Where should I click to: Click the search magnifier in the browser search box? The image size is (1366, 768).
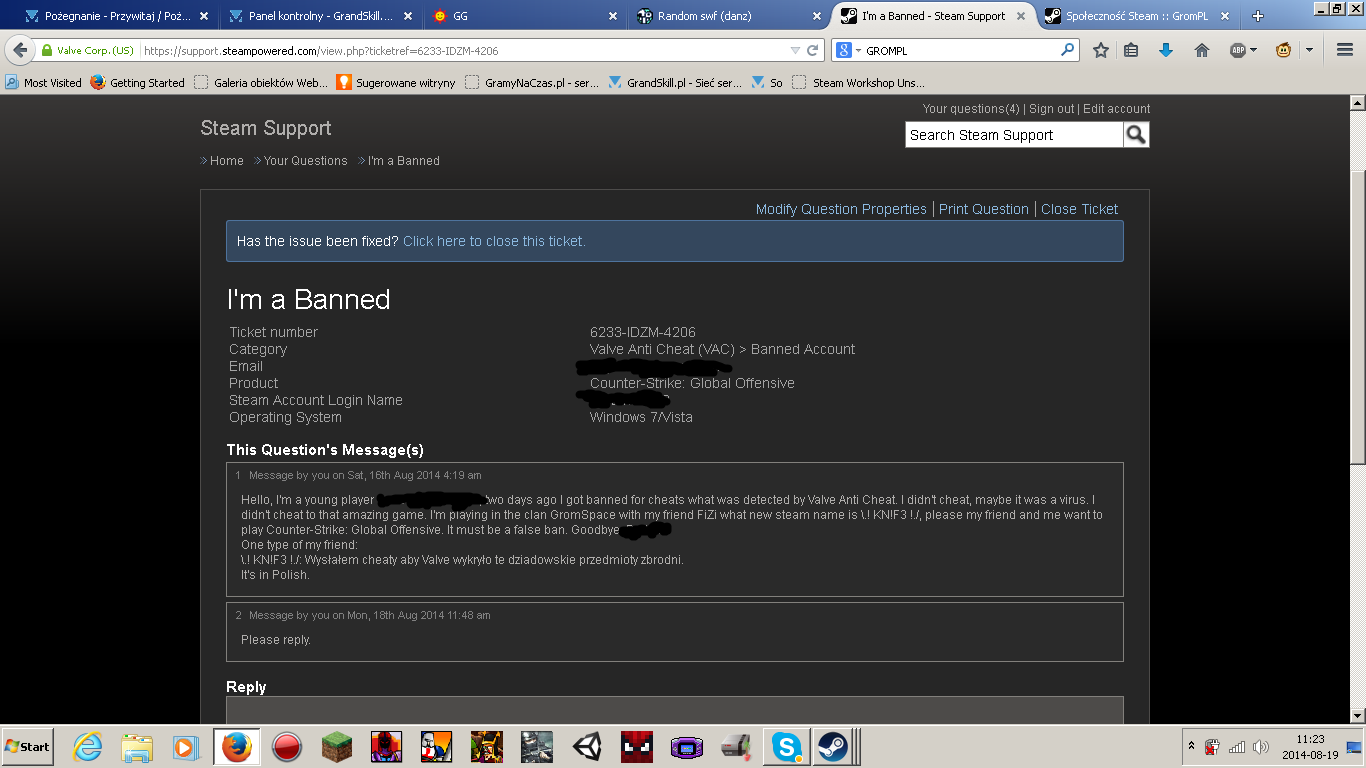tap(1068, 50)
